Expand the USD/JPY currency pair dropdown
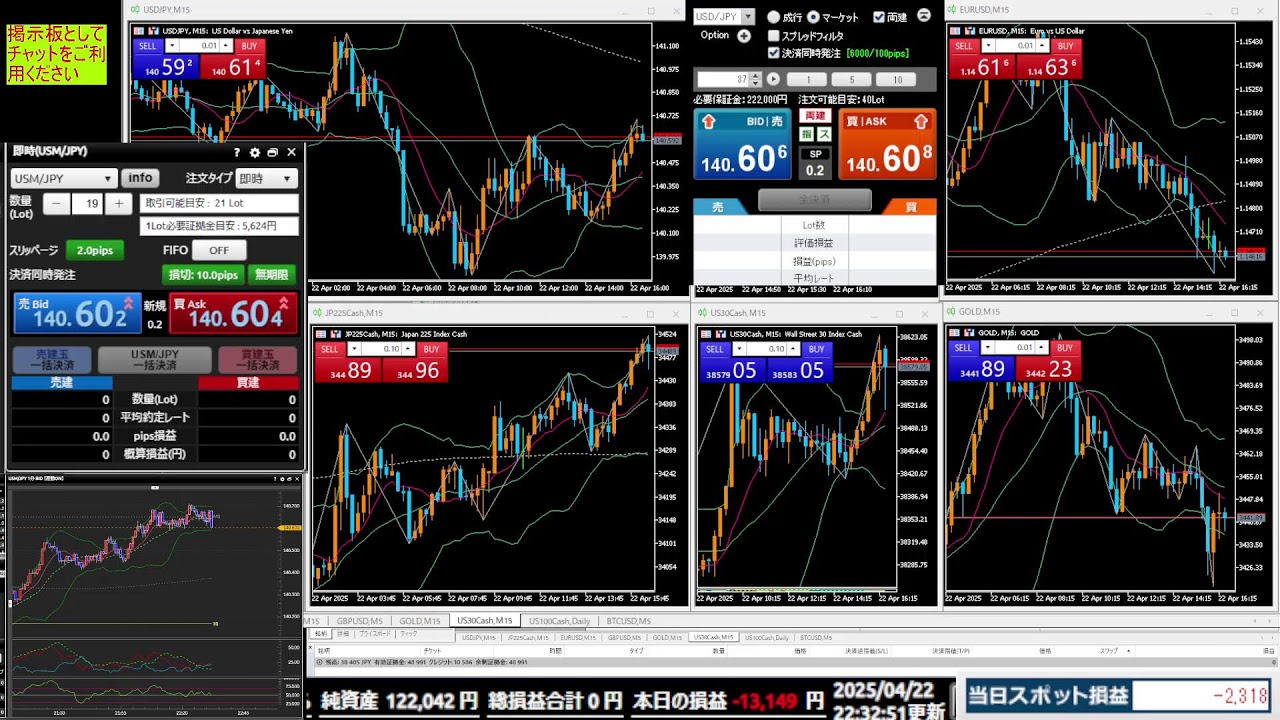1280x720 pixels. click(x=748, y=17)
